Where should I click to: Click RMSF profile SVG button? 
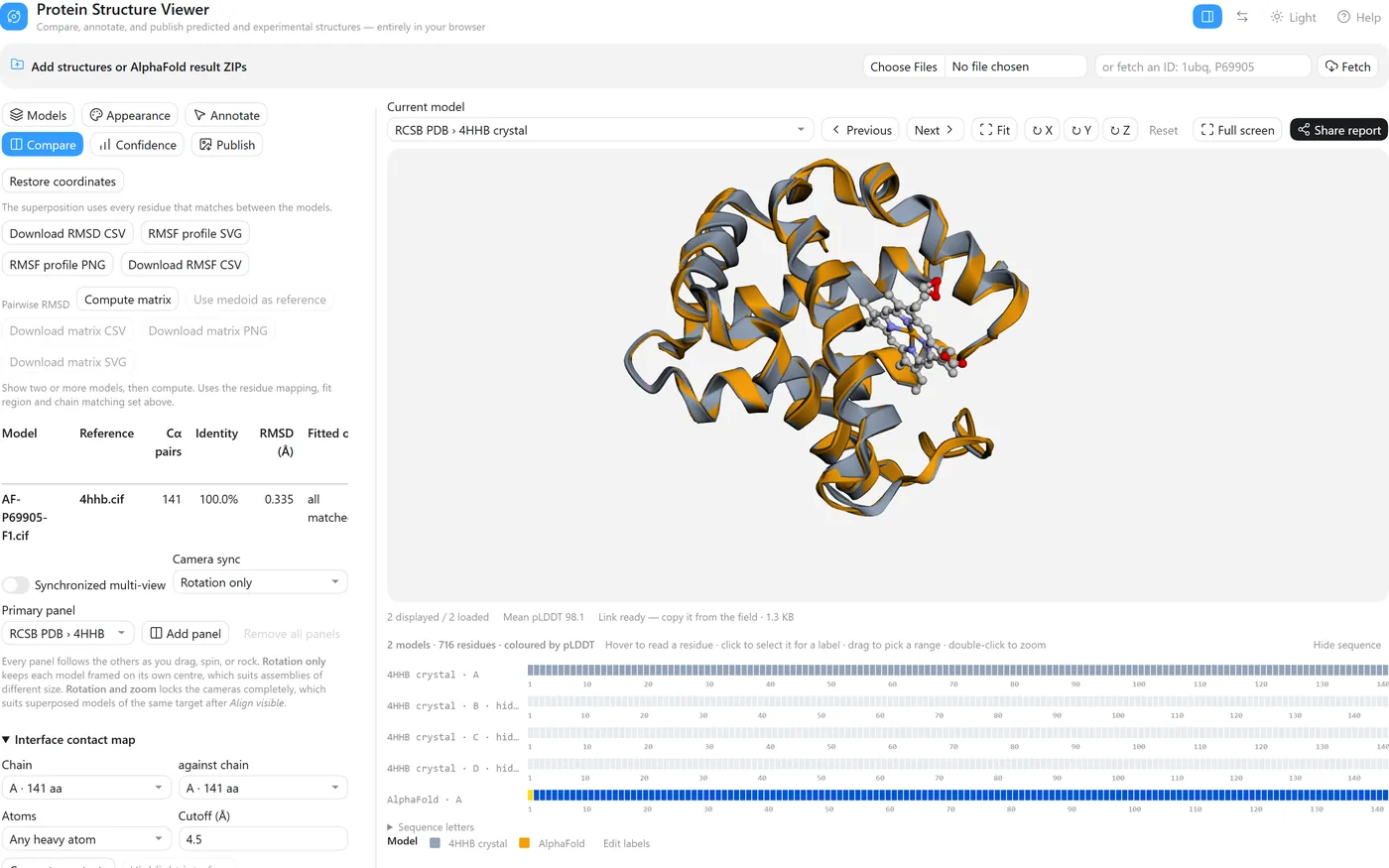(194, 233)
